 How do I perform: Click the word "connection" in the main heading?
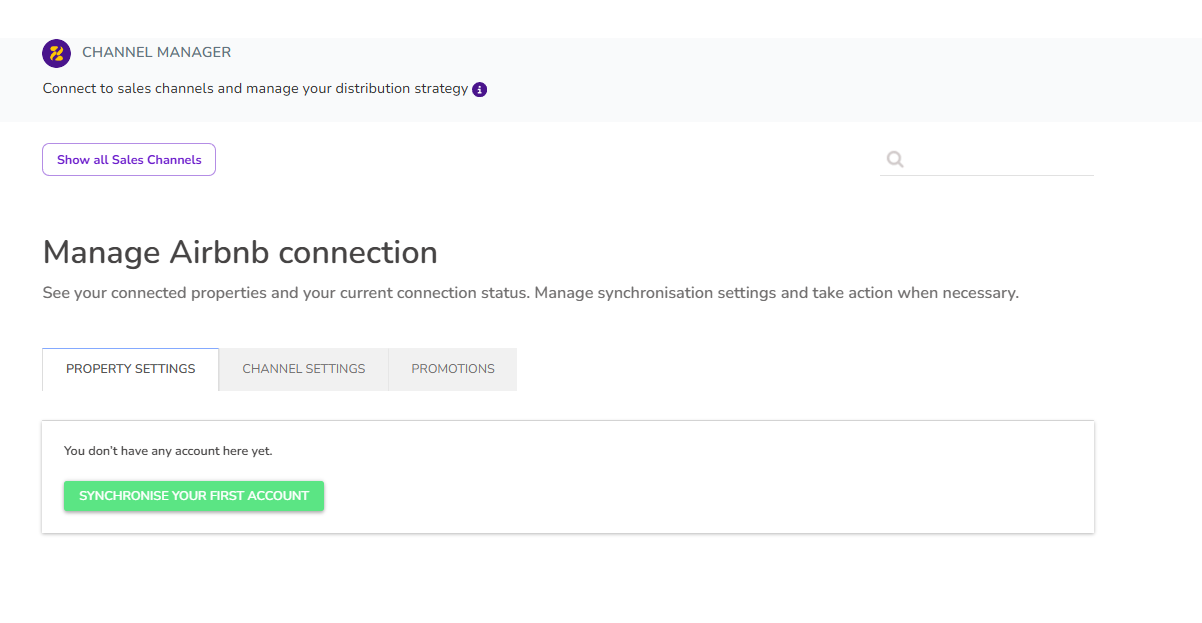[x=358, y=253]
